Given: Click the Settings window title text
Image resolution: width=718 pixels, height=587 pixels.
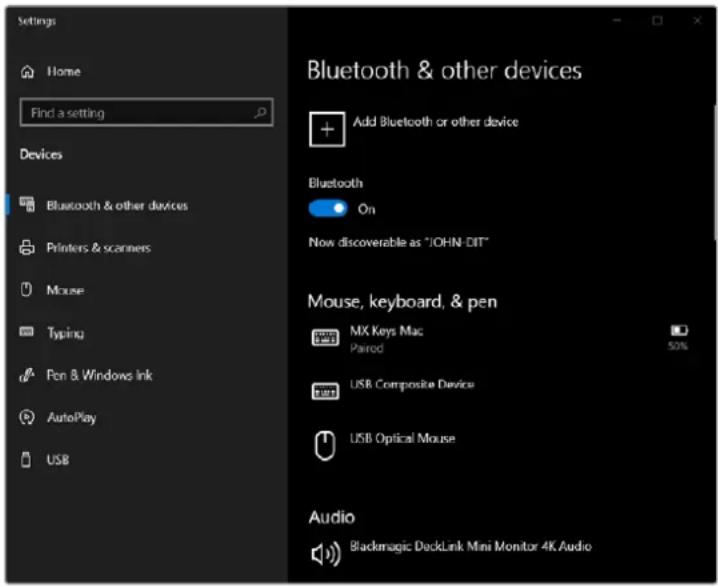Looking at the screenshot, I should tap(37, 21).
